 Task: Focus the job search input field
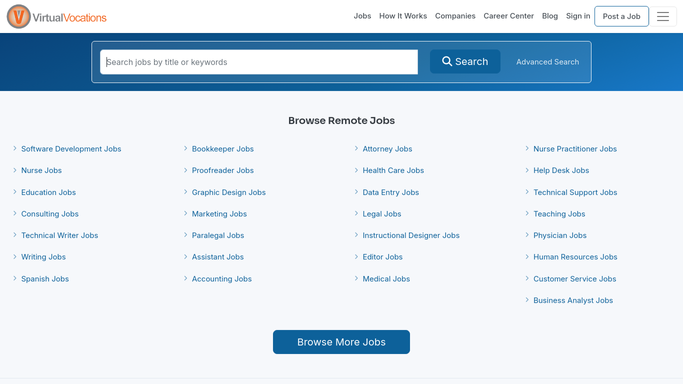[x=259, y=62]
